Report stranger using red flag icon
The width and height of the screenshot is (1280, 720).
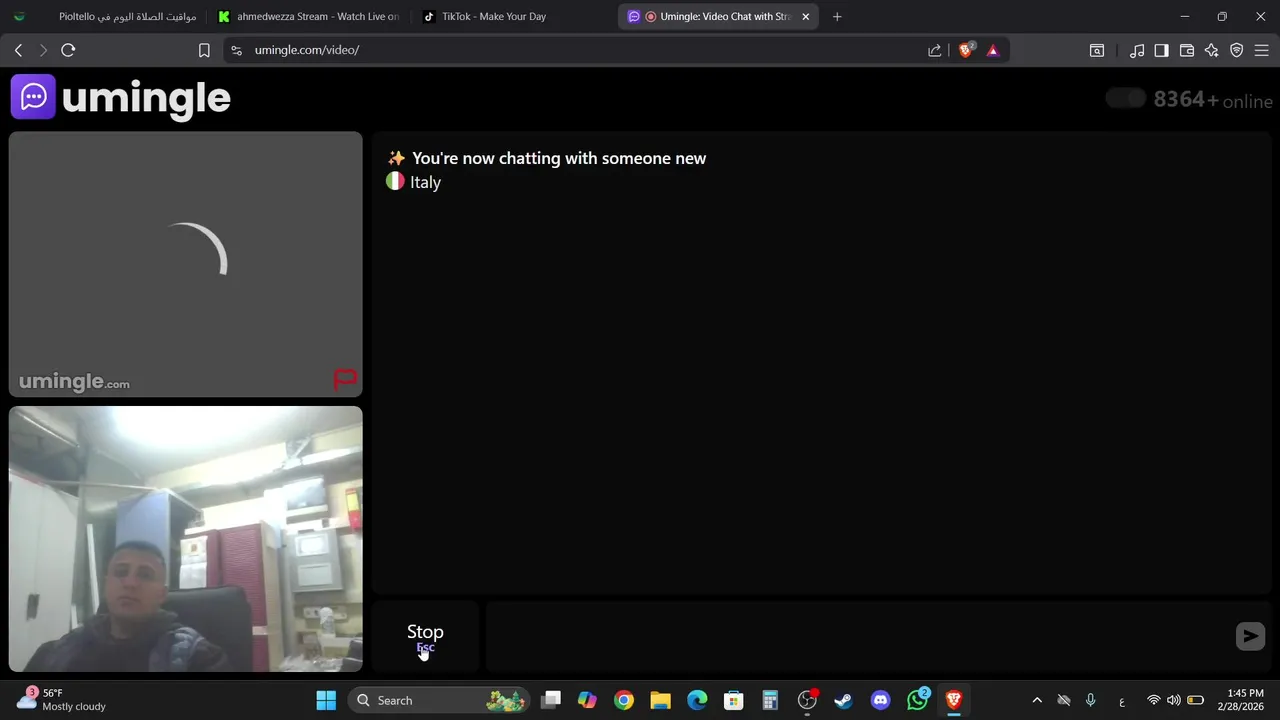[x=345, y=379]
